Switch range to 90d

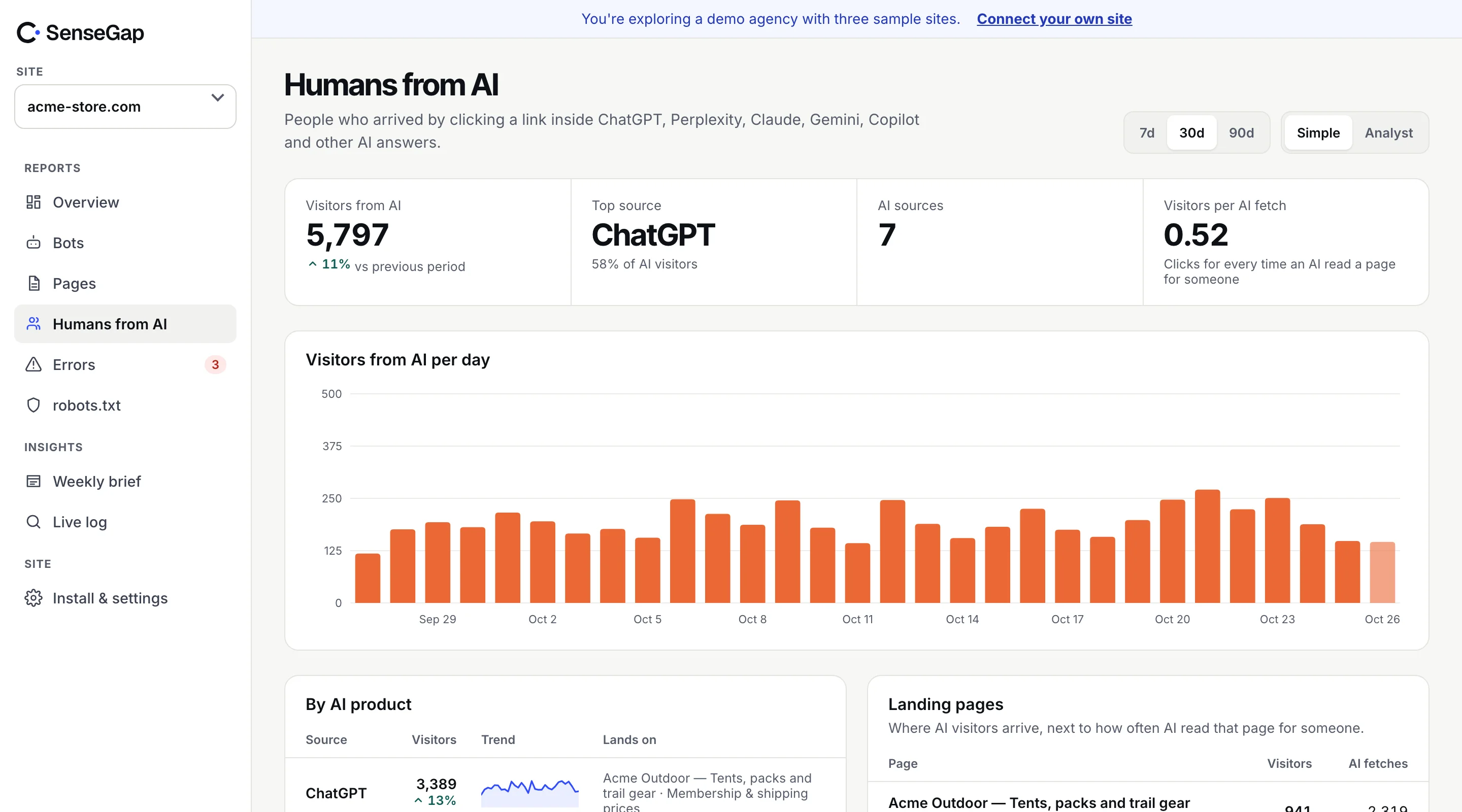point(1241,133)
